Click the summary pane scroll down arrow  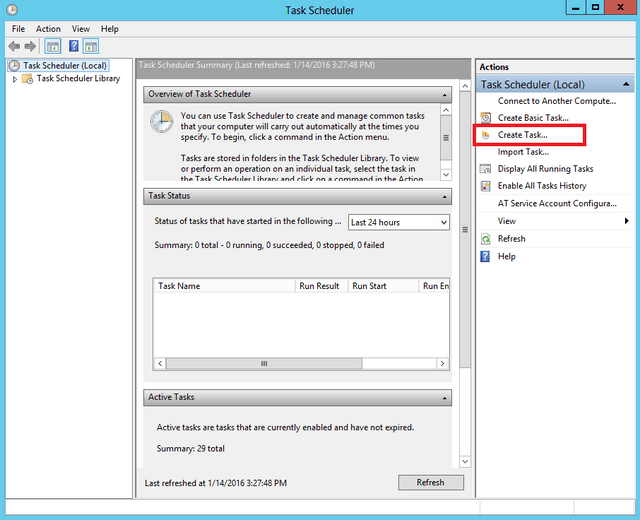pyautogui.click(x=465, y=462)
